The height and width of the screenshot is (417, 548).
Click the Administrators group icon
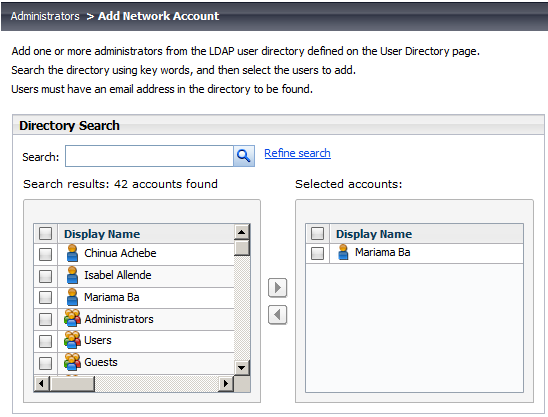pos(72,318)
